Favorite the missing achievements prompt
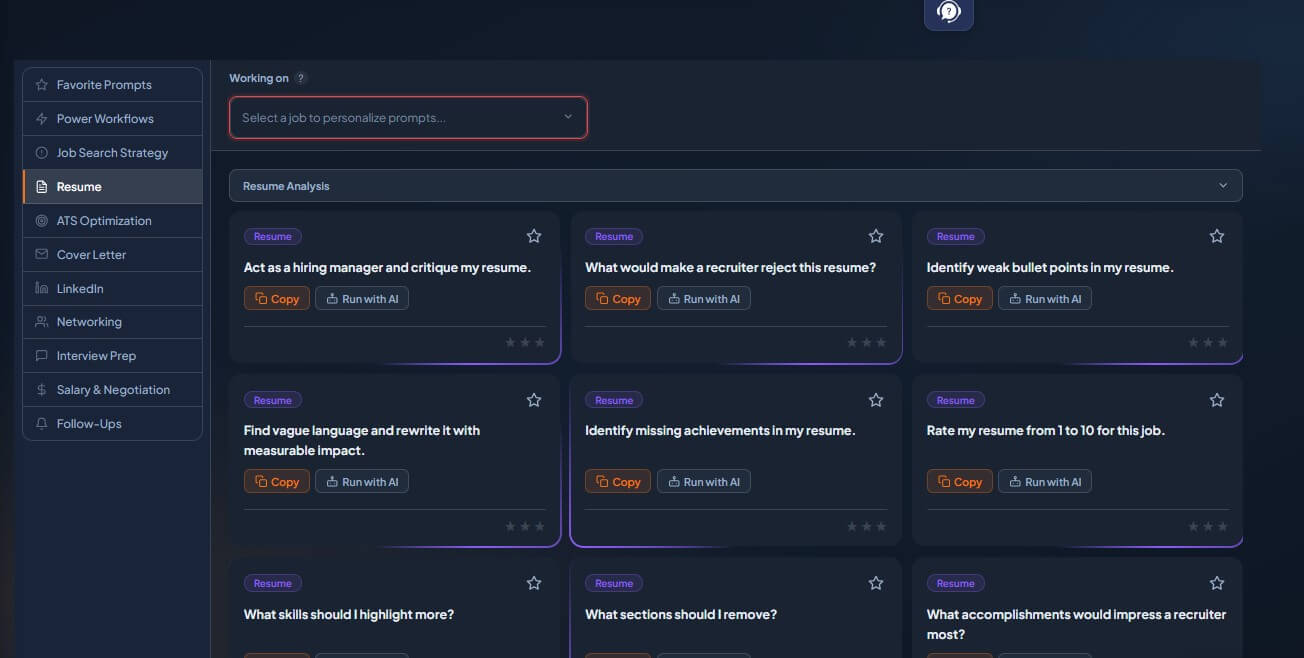 [876, 400]
